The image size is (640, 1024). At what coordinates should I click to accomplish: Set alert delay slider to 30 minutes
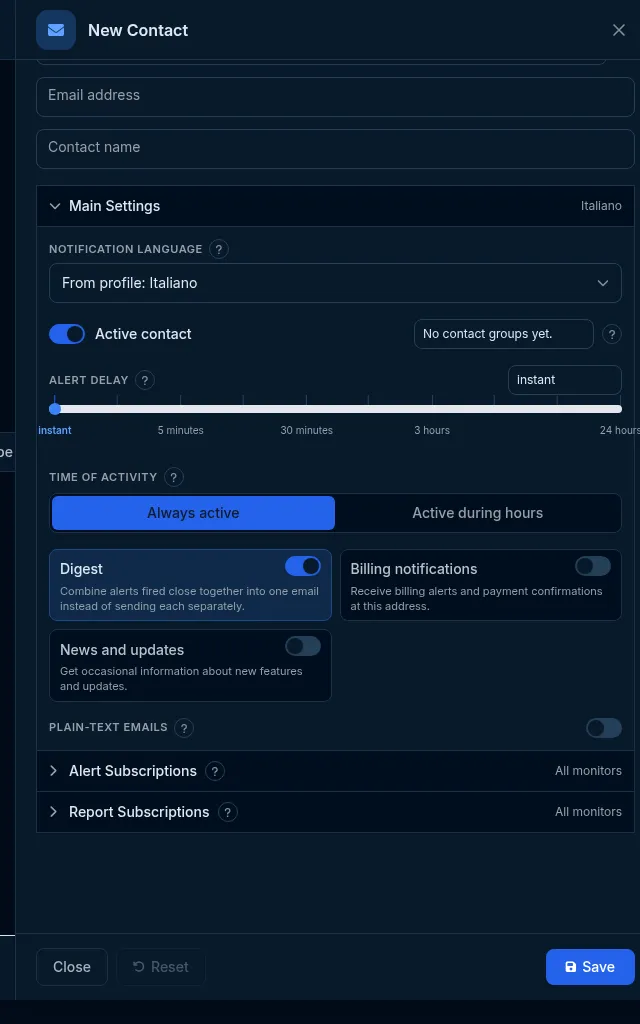[x=306, y=409]
